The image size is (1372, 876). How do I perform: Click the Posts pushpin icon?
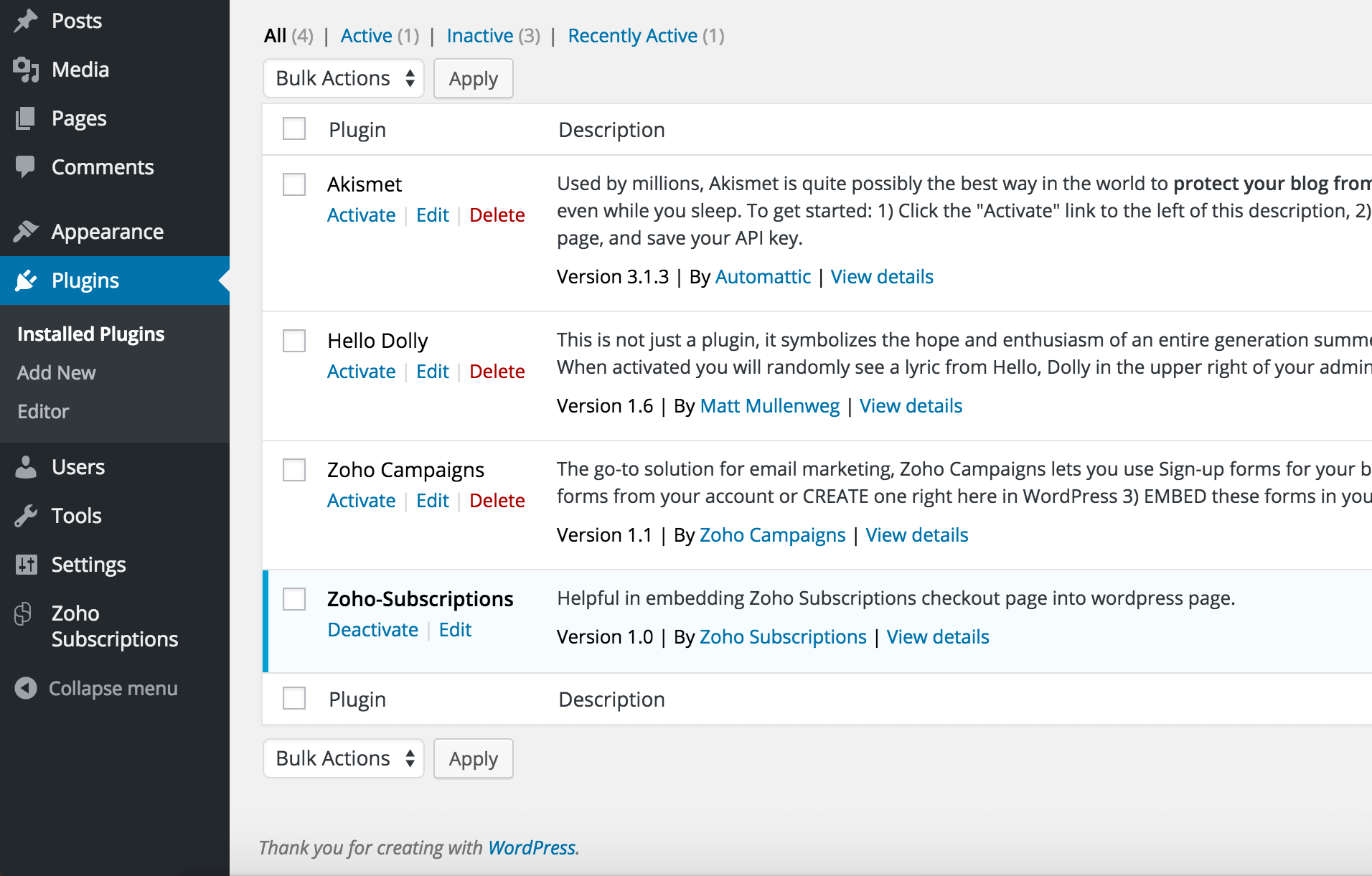point(26,21)
